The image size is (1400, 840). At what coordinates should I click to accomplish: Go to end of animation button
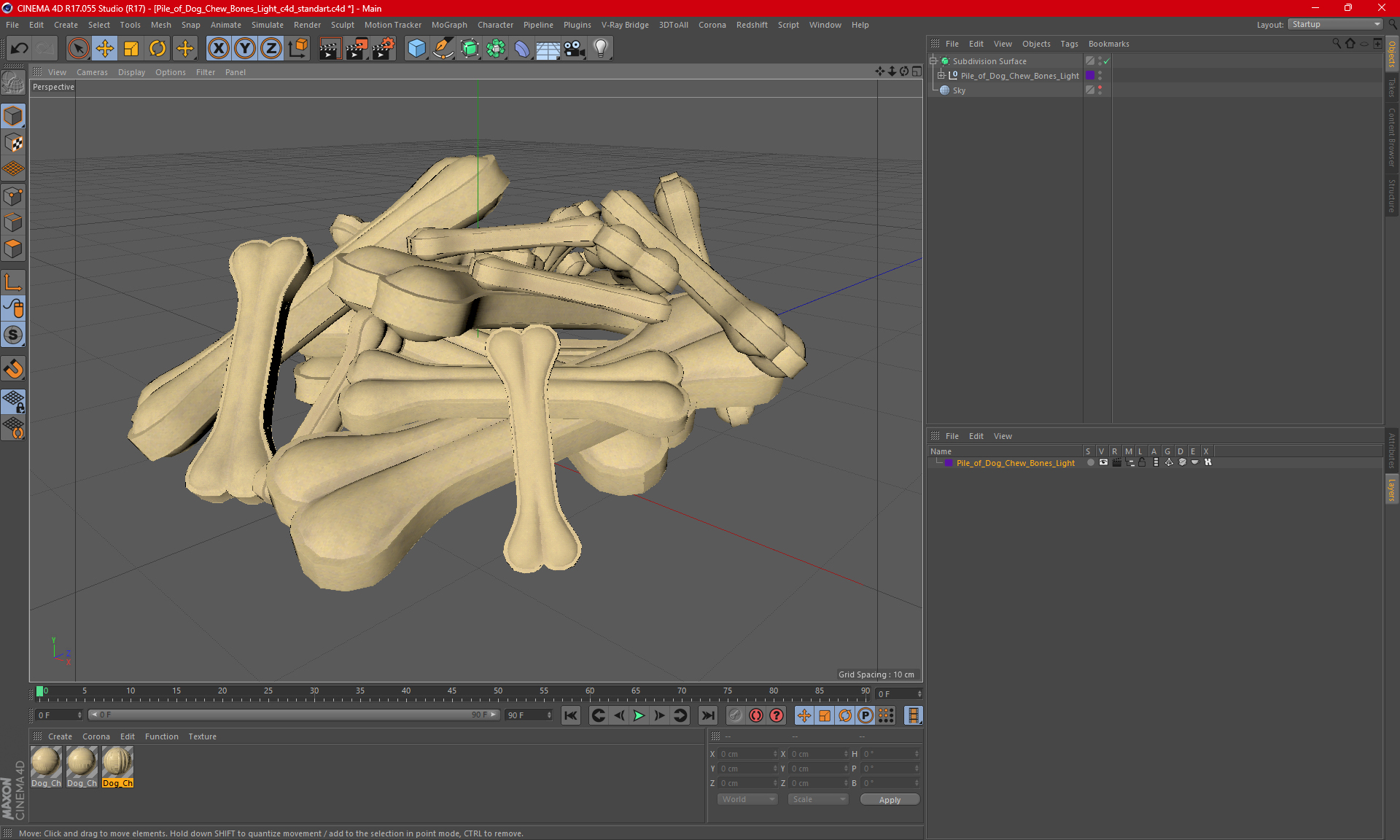(707, 715)
